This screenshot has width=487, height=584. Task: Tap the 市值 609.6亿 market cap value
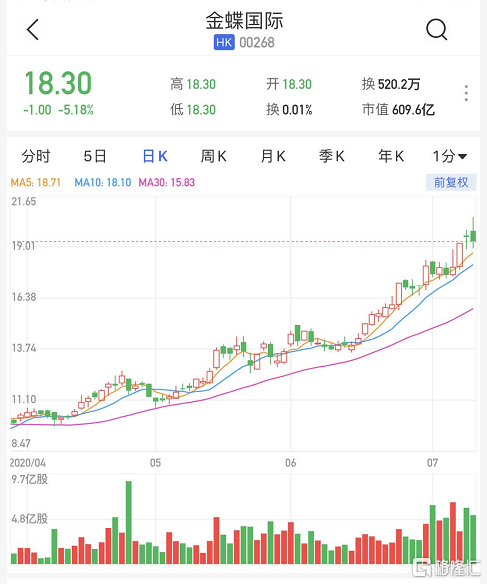398,110
